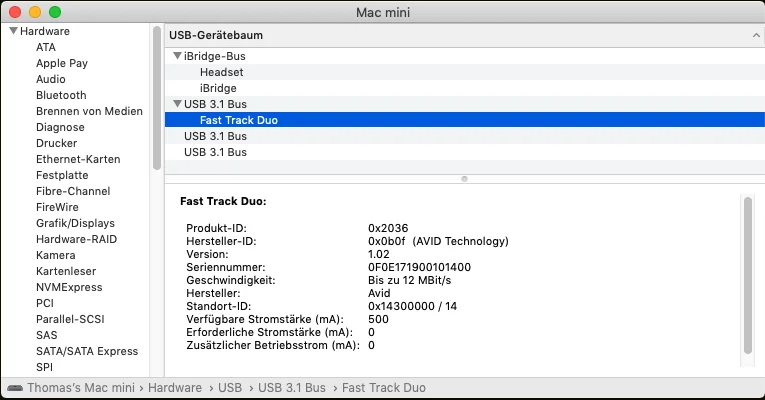Viewport: 765px width, 400px height.
Task: Click the sidebar vertical scrollbar
Action: pos(157,98)
